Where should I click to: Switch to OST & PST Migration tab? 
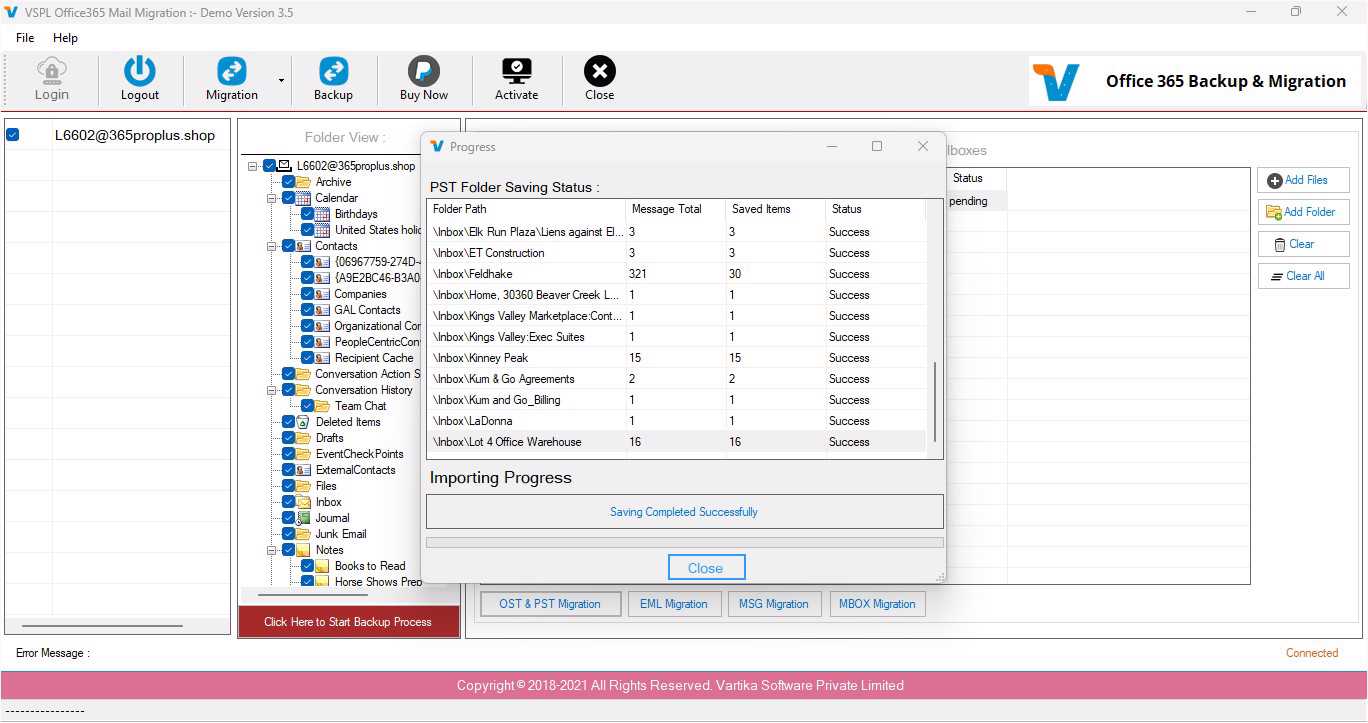[550, 604]
